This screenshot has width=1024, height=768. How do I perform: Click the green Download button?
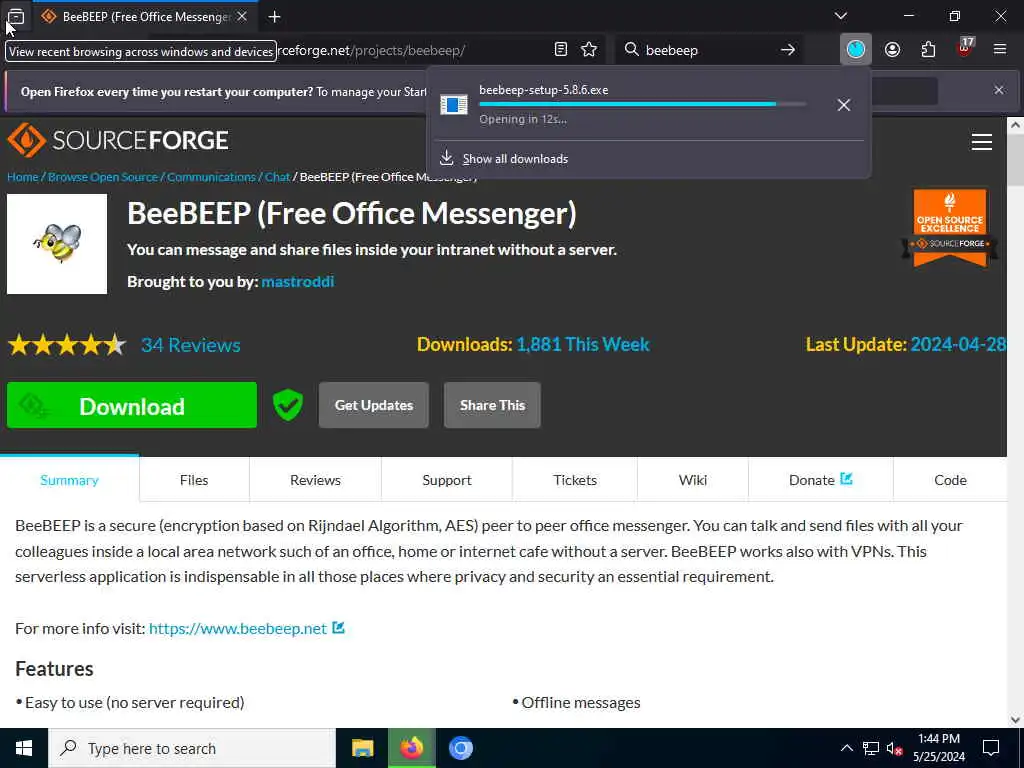point(132,406)
